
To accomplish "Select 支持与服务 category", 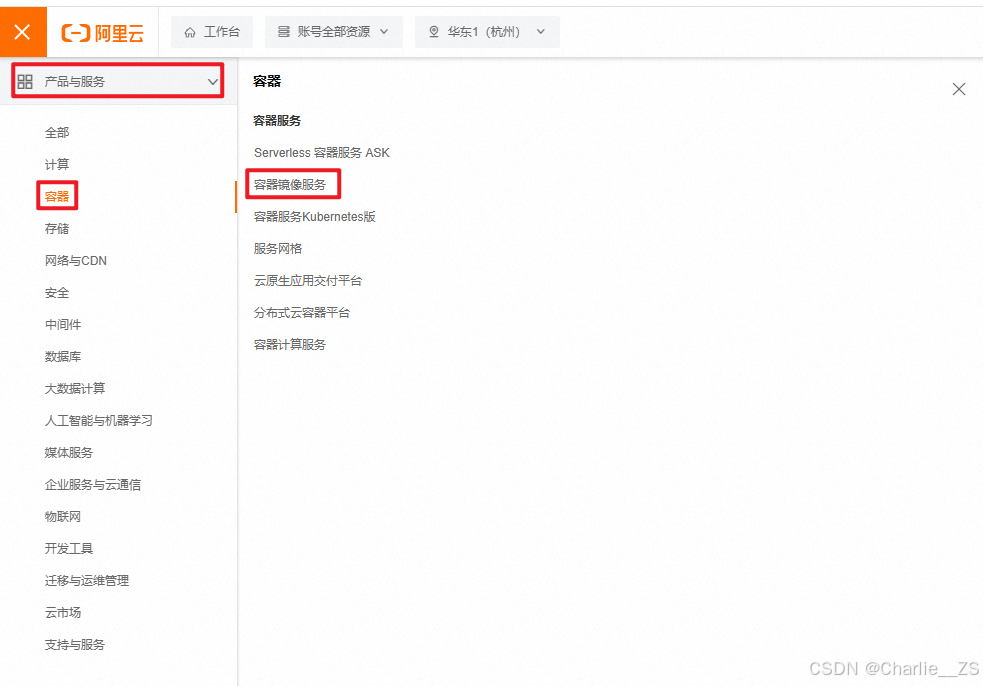I will 75,644.
